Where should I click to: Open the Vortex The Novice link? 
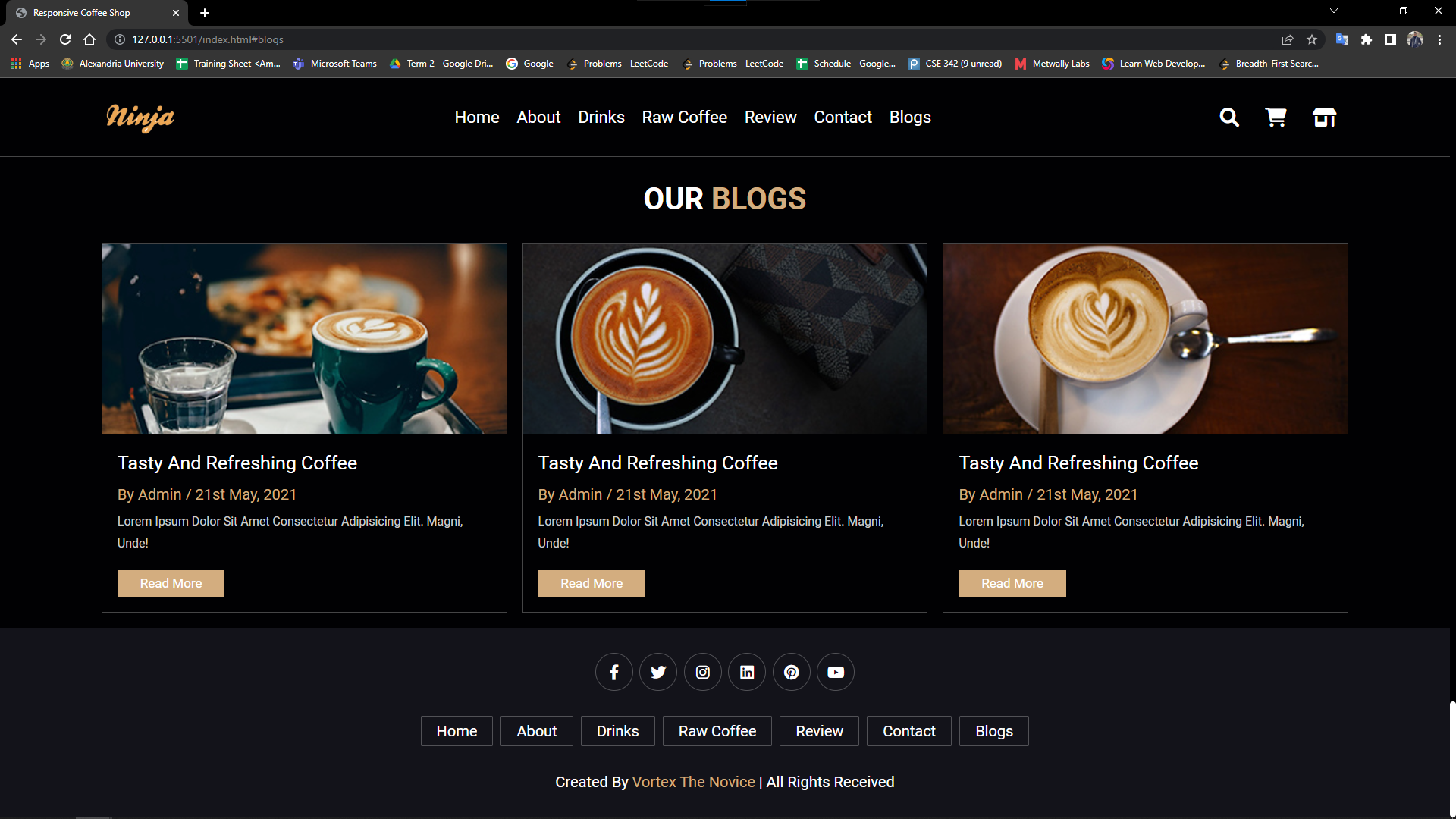point(693,781)
